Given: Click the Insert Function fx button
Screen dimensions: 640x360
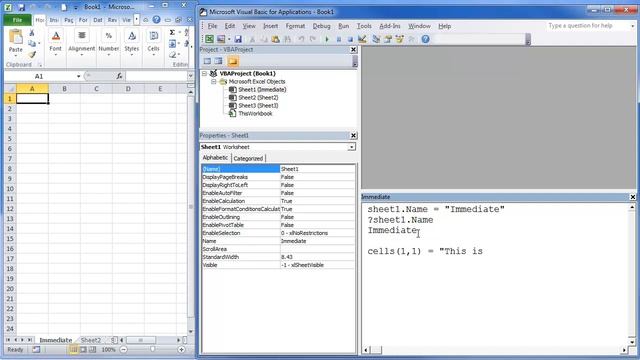Looking at the screenshot, I should pos(119,76).
